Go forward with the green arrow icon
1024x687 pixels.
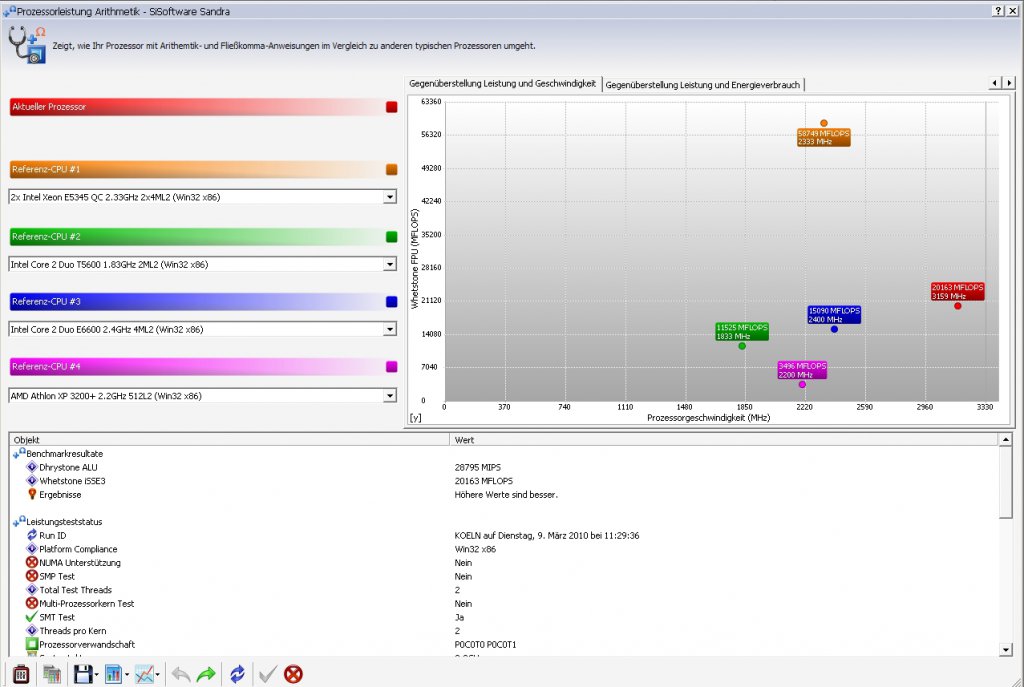(x=206, y=674)
